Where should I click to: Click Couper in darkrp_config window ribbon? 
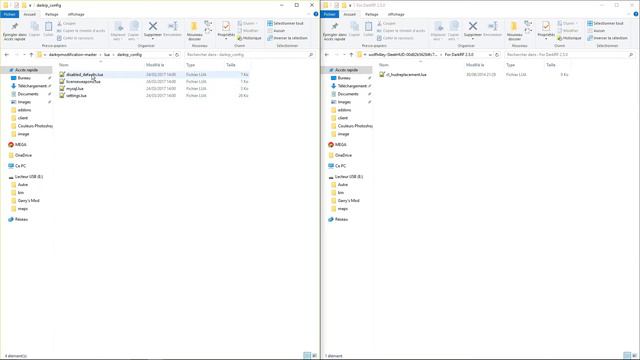pyautogui.click(x=67, y=23)
